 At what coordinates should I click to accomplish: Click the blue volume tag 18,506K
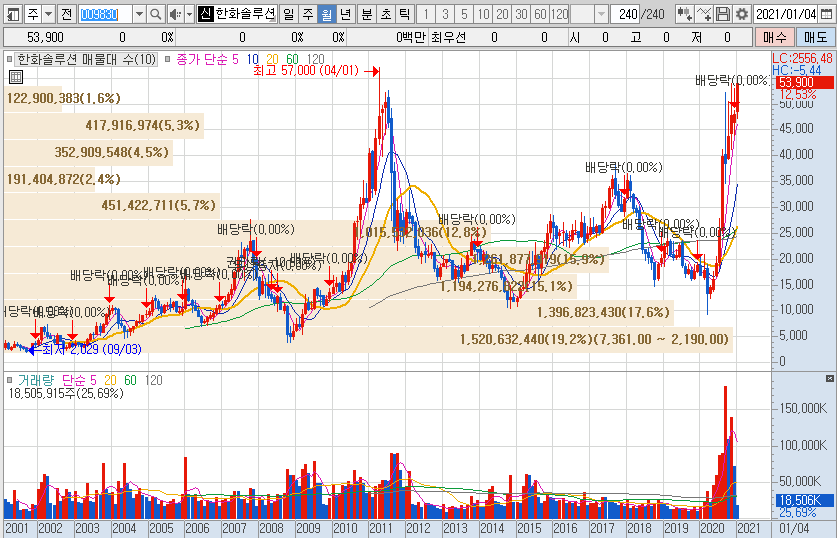(803, 500)
